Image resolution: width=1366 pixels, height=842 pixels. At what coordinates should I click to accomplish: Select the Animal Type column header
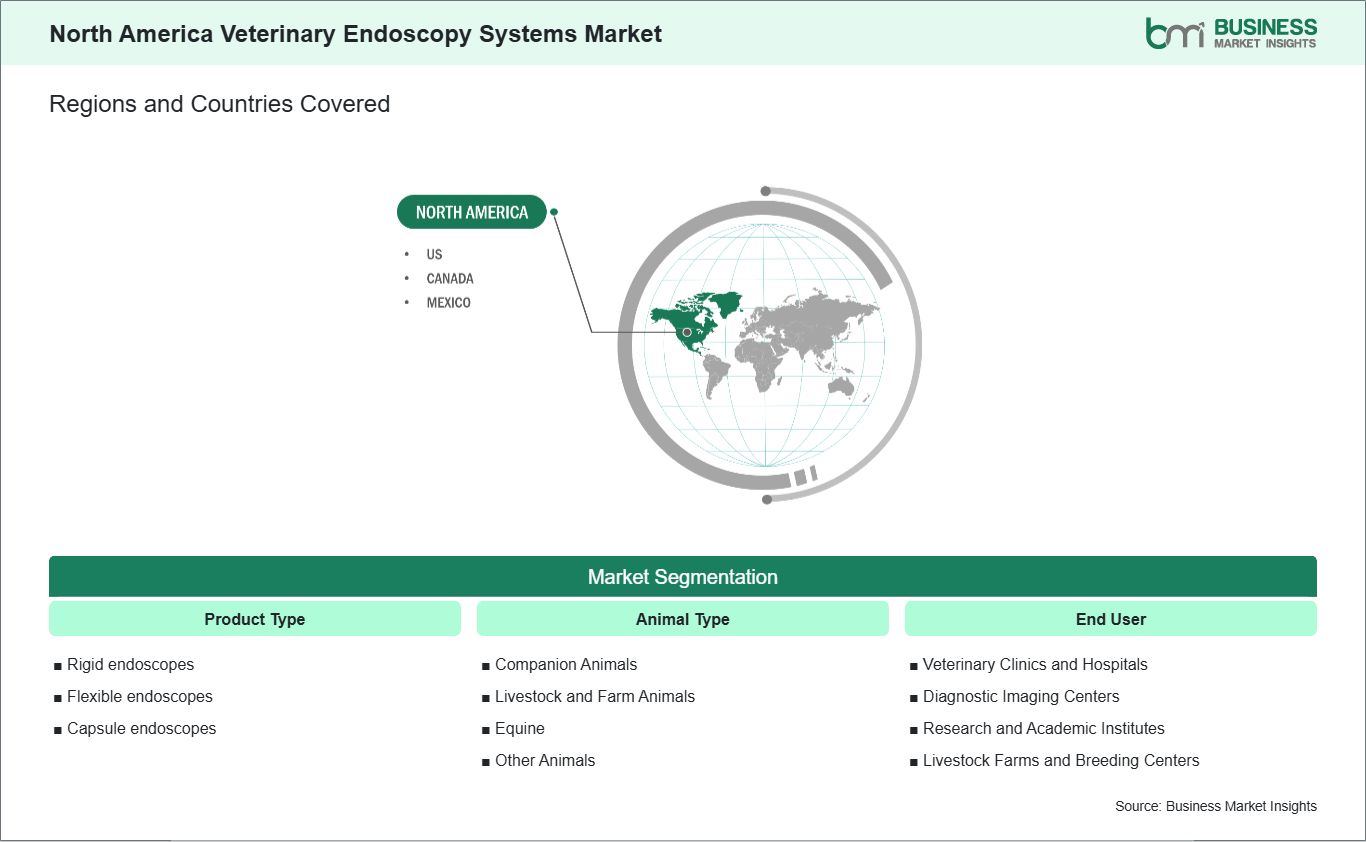pyautogui.click(x=683, y=619)
